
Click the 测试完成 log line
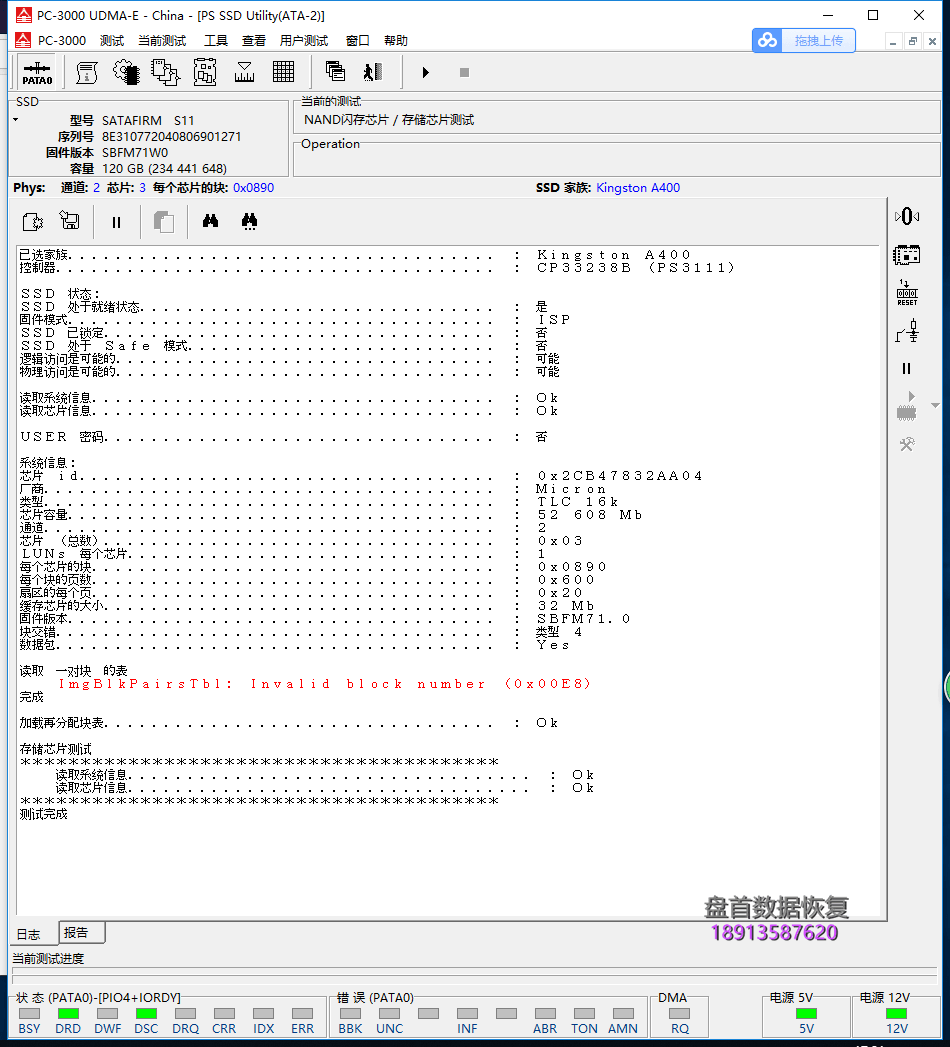(x=43, y=814)
